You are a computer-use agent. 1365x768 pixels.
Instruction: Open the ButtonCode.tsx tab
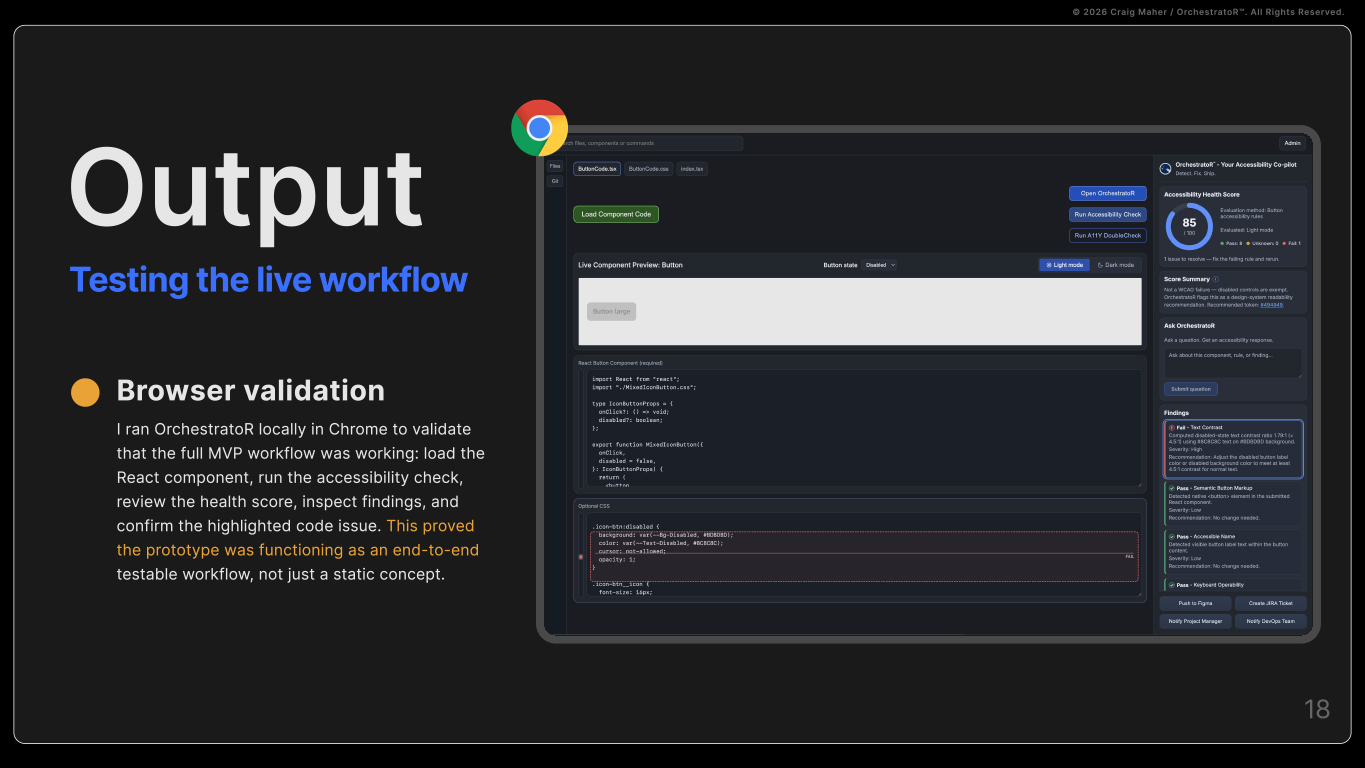pos(598,169)
